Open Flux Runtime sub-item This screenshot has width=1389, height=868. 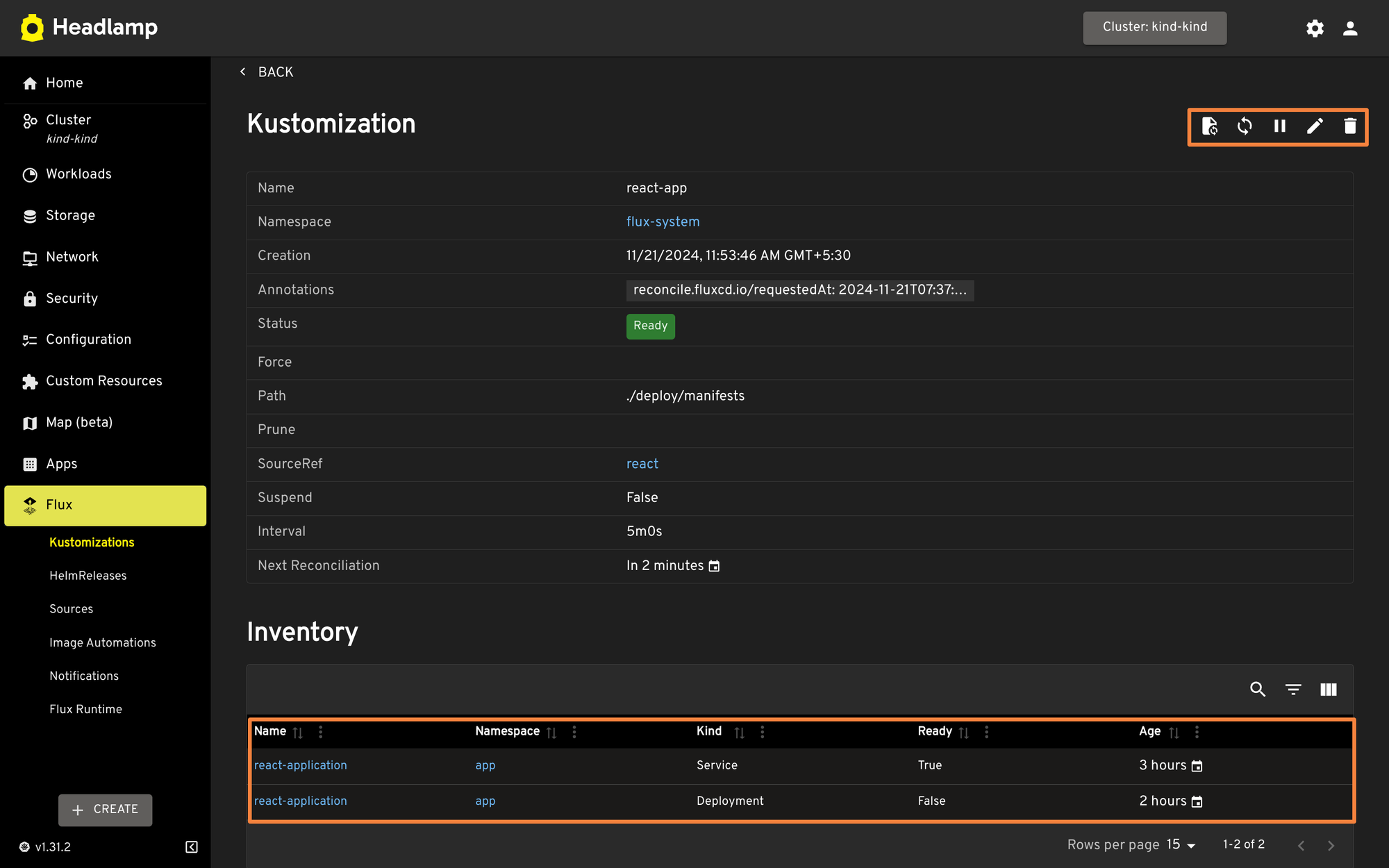[86, 710]
